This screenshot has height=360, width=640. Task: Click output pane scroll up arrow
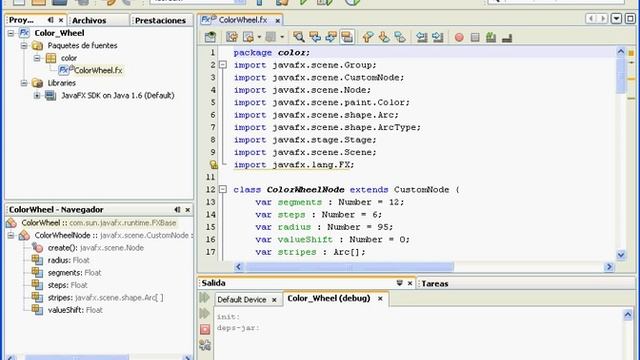628,314
